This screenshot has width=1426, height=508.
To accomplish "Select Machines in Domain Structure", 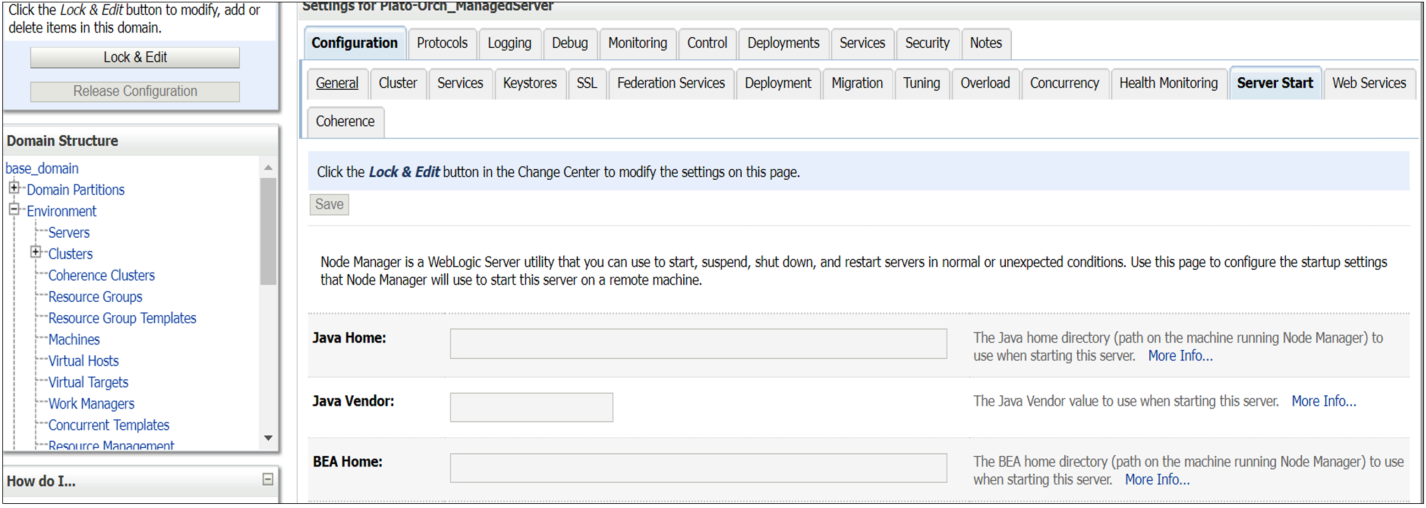I will pos(74,339).
